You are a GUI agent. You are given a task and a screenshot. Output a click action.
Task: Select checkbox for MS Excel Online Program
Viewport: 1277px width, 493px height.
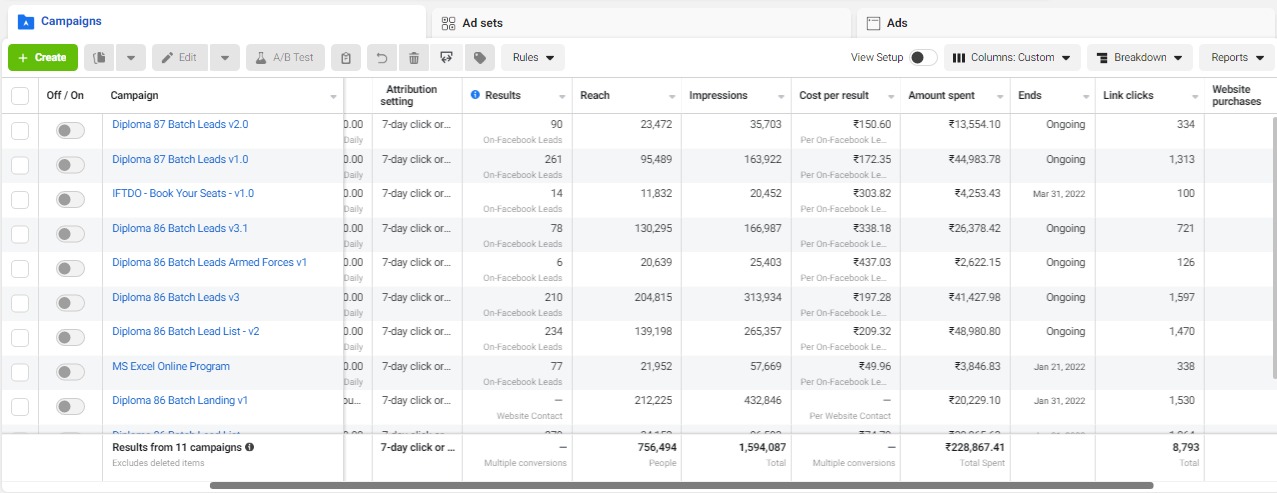(x=20, y=372)
